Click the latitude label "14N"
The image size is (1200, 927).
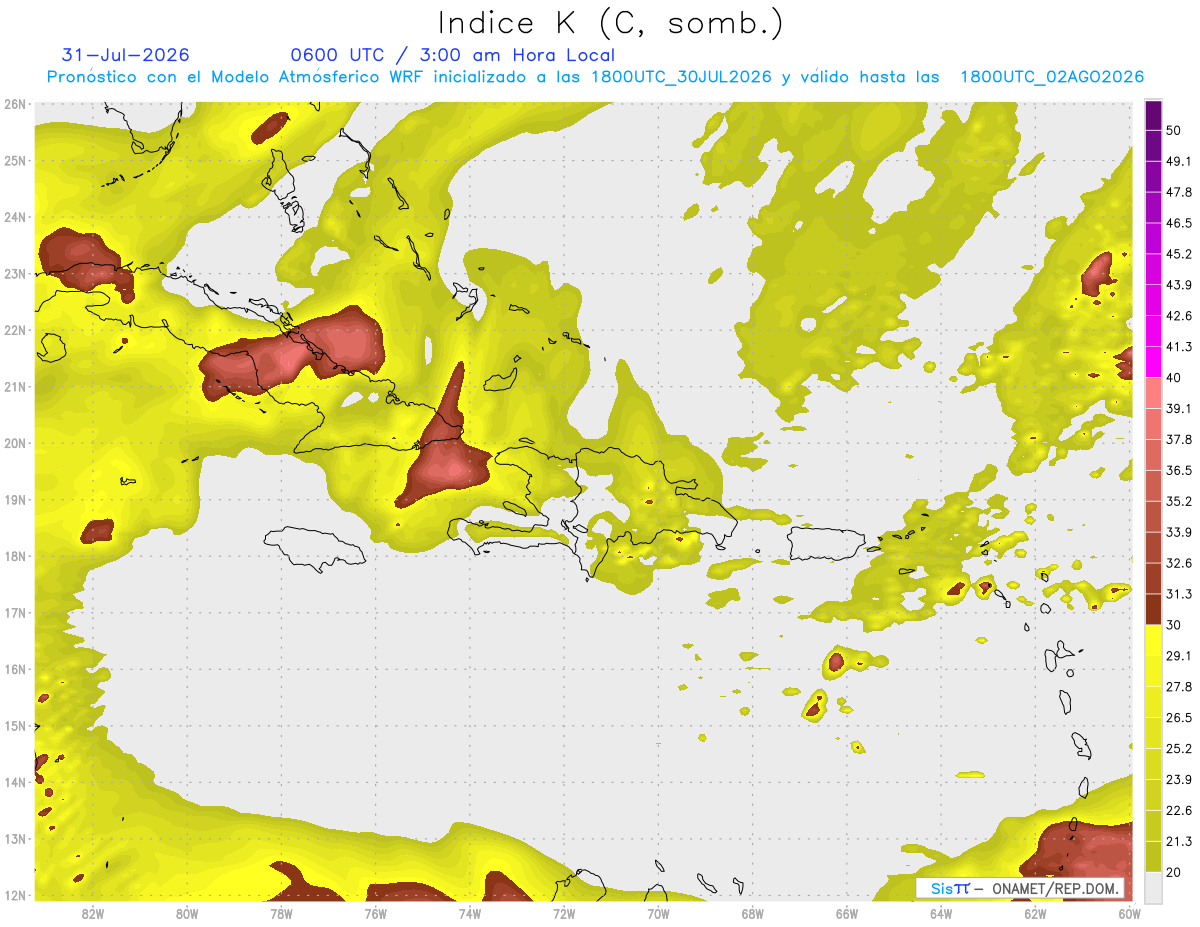[15, 782]
